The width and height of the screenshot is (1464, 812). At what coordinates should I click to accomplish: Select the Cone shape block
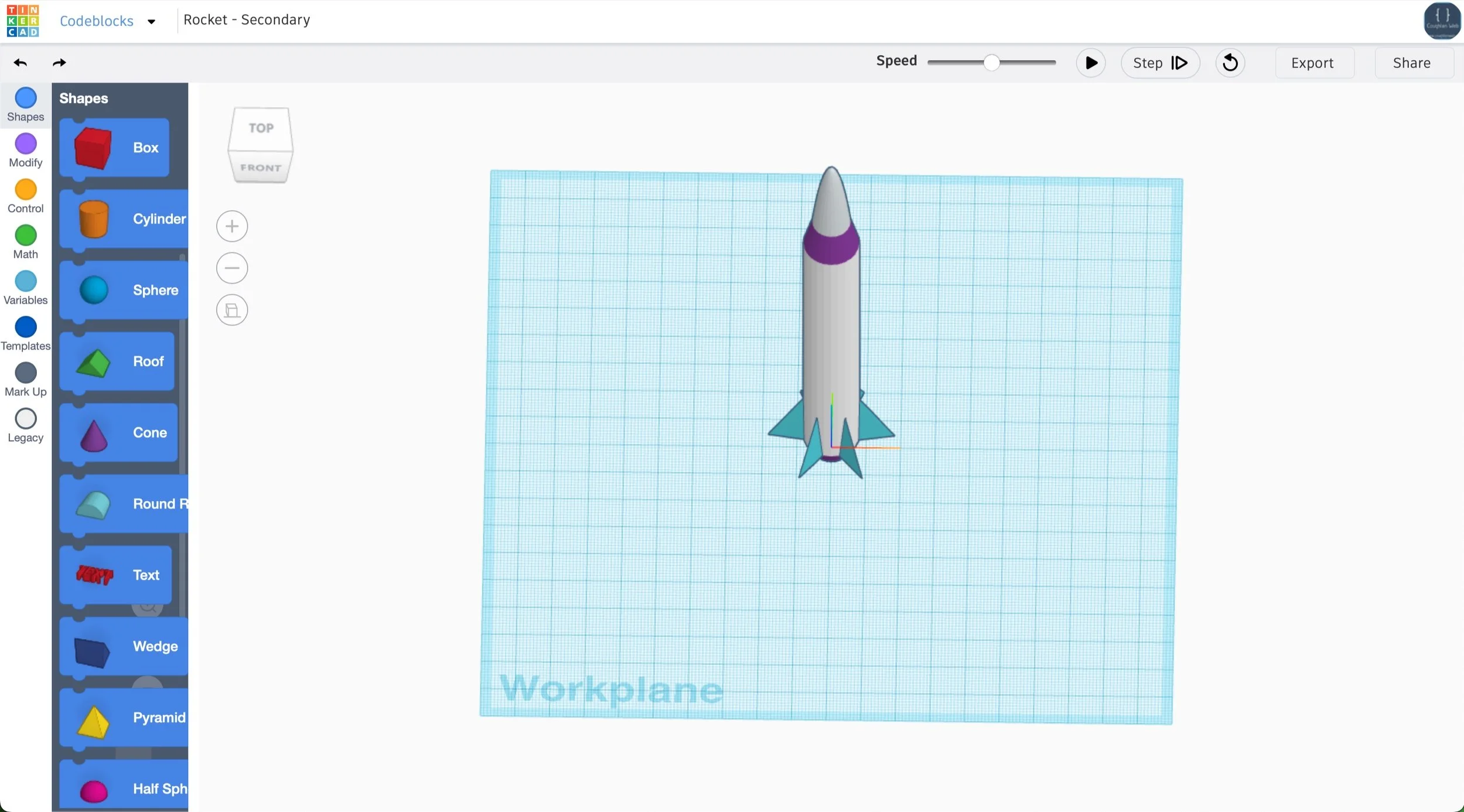click(x=120, y=433)
